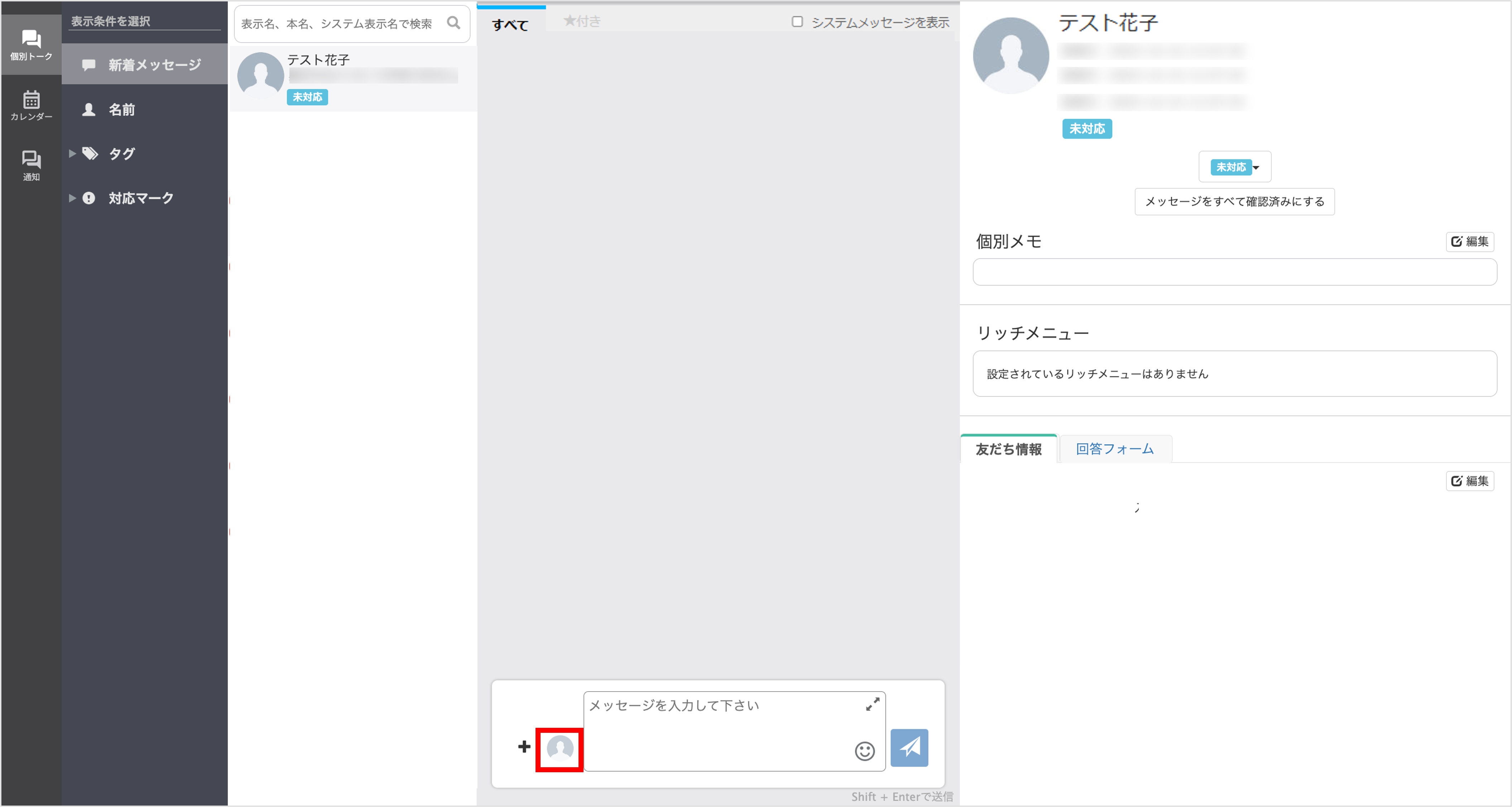Image resolution: width=1512 pixels, height=807 pixels.
Task: Click the 編集 button next to 個別メモ
Action: coord(1470,242)
